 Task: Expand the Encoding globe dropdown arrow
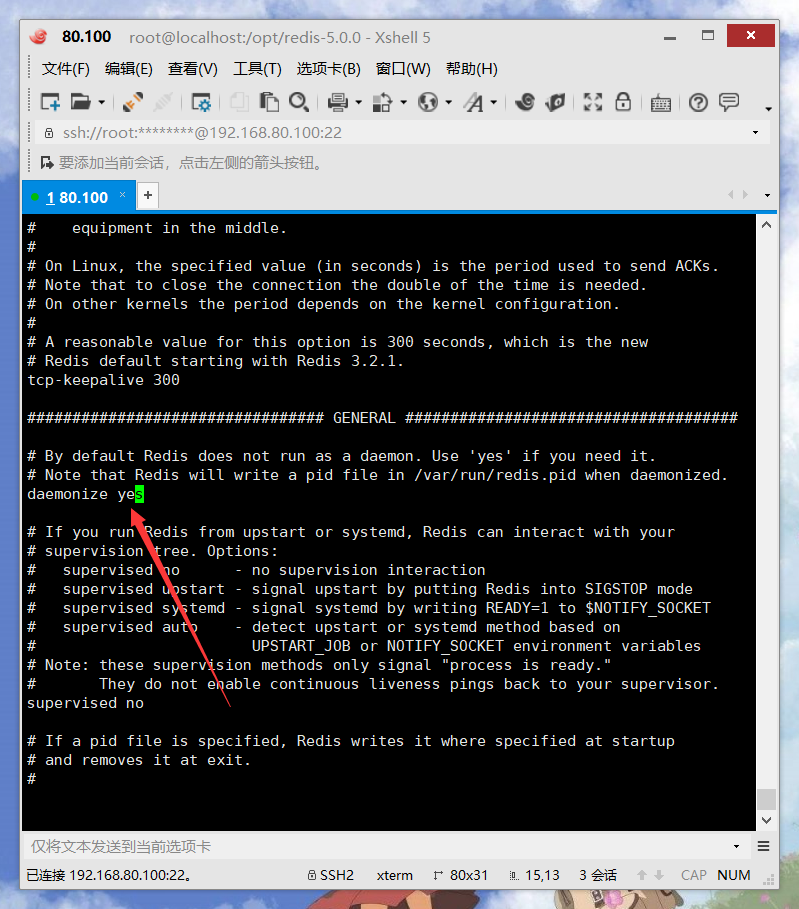(x=449, y=103)
